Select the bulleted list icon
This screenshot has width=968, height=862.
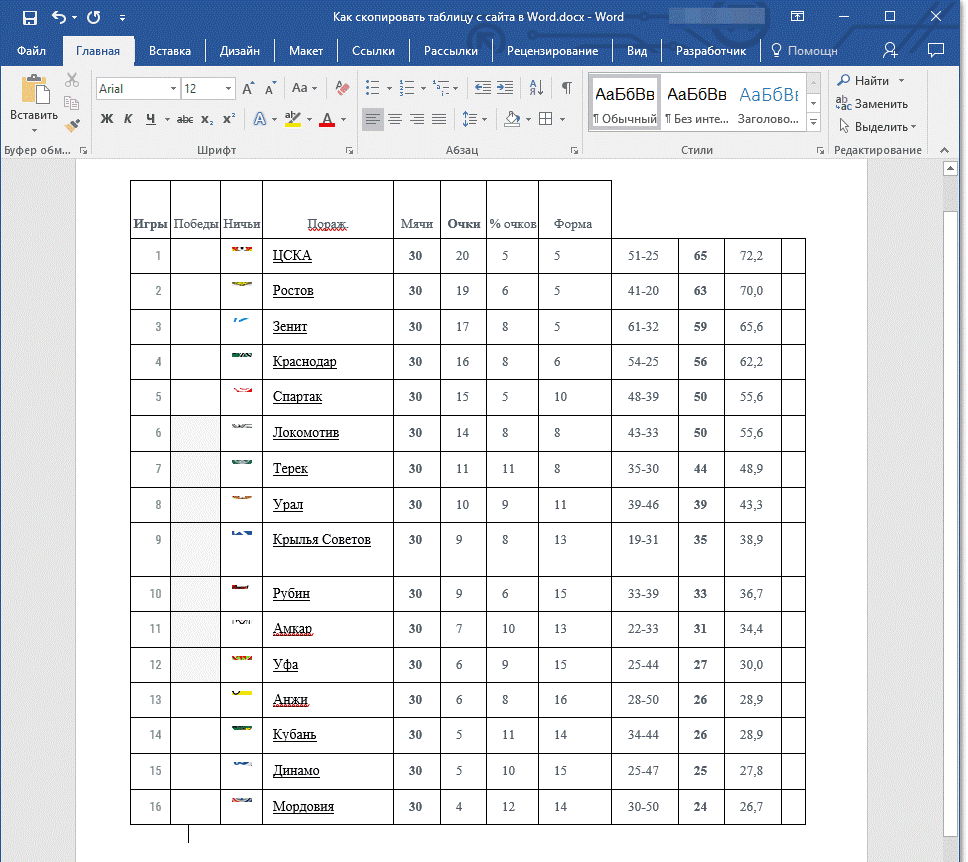(x=372, y=88)
